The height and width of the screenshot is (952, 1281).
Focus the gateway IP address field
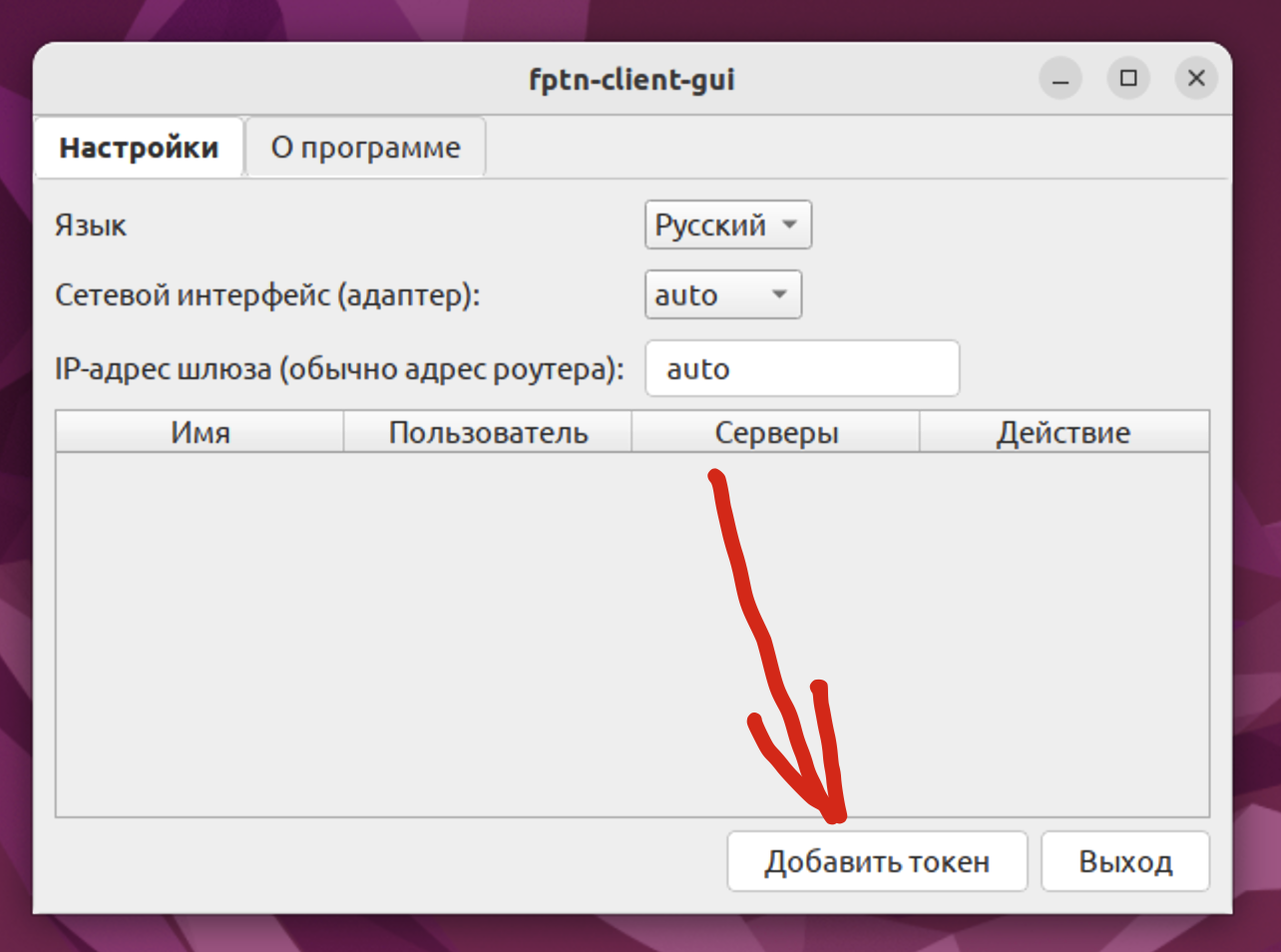pyautogui.click(x=802, y=368)
